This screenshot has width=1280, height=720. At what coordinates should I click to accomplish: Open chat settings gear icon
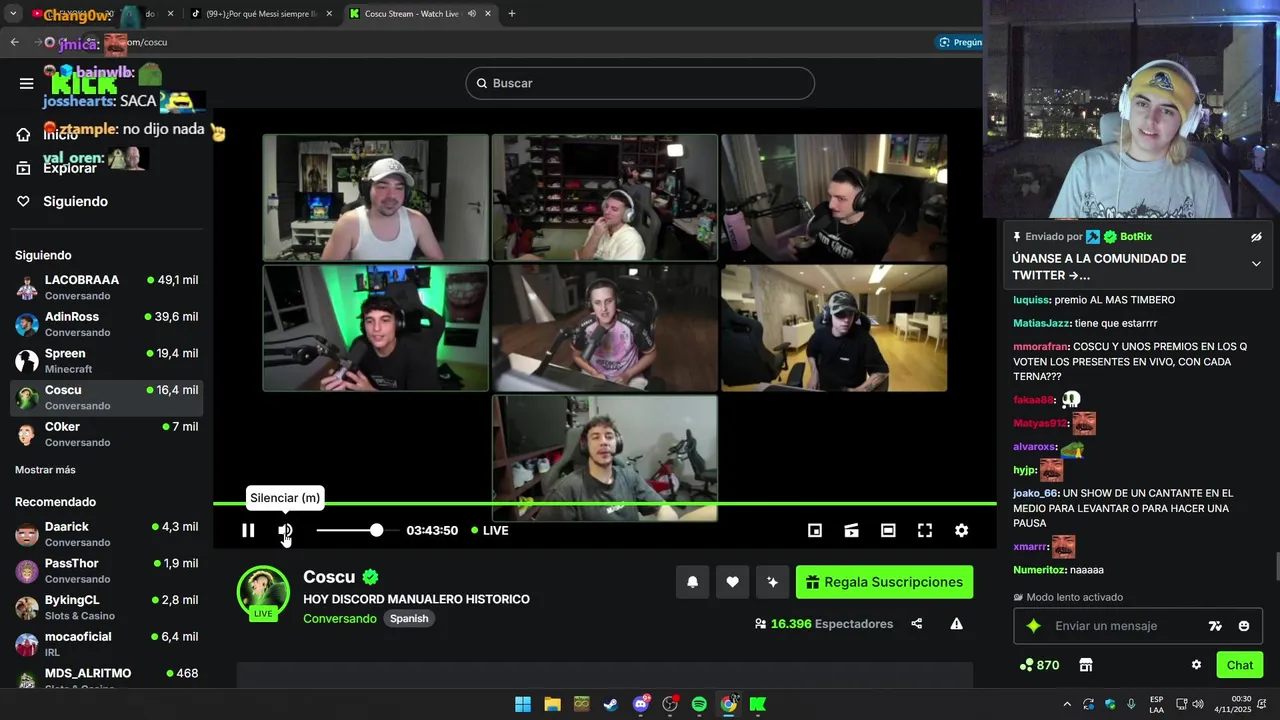coord(1196,665)
